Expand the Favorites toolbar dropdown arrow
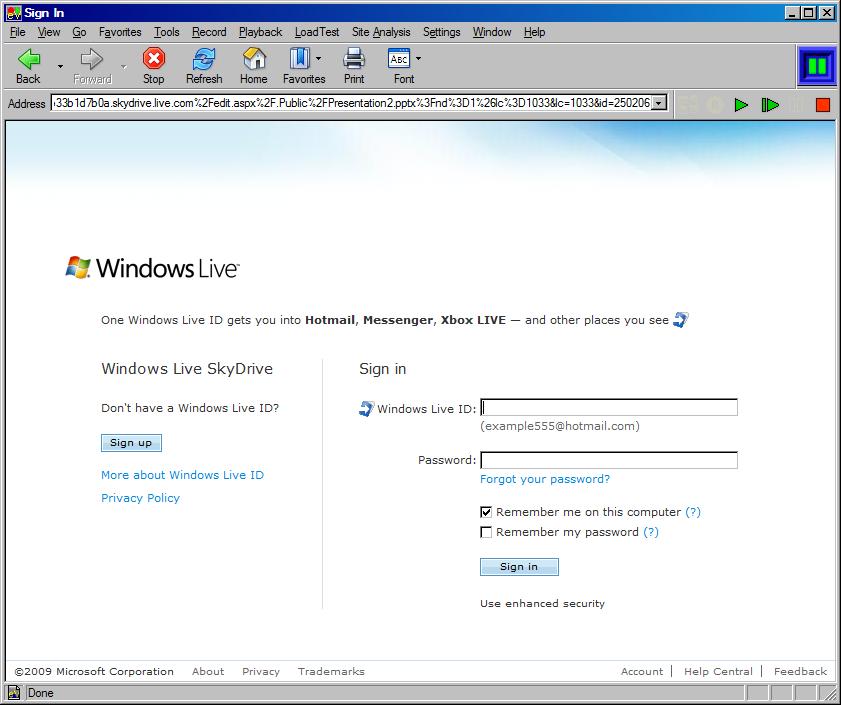The height and width of the screenshot is (705, 841). (319, 58)
